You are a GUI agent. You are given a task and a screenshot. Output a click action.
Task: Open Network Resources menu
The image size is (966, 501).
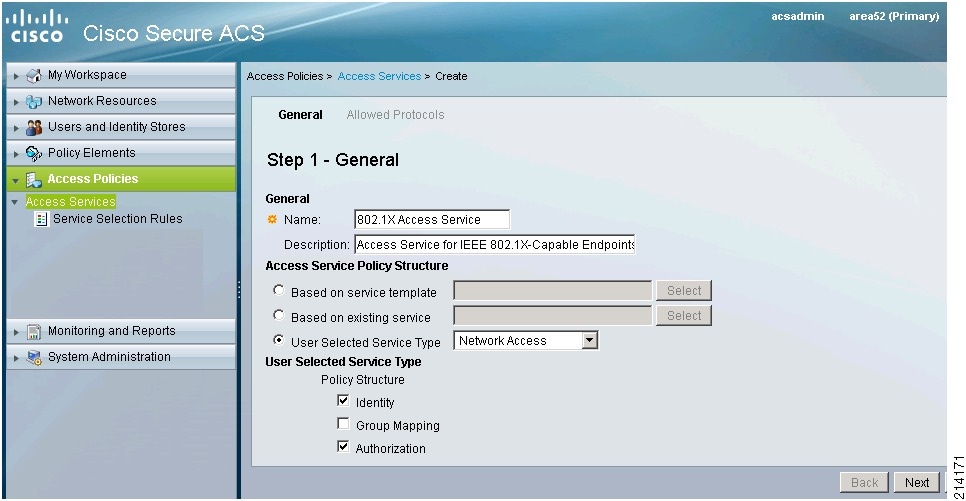tap(121, 101)
